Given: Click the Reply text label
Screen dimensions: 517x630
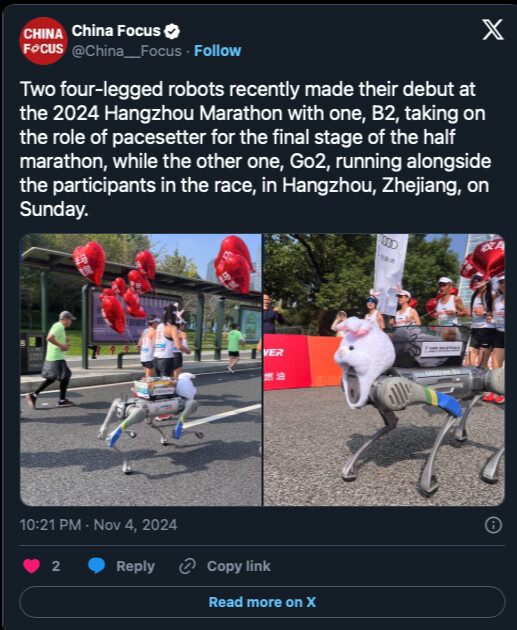Looking at the screenshot, I should (135, 566).
